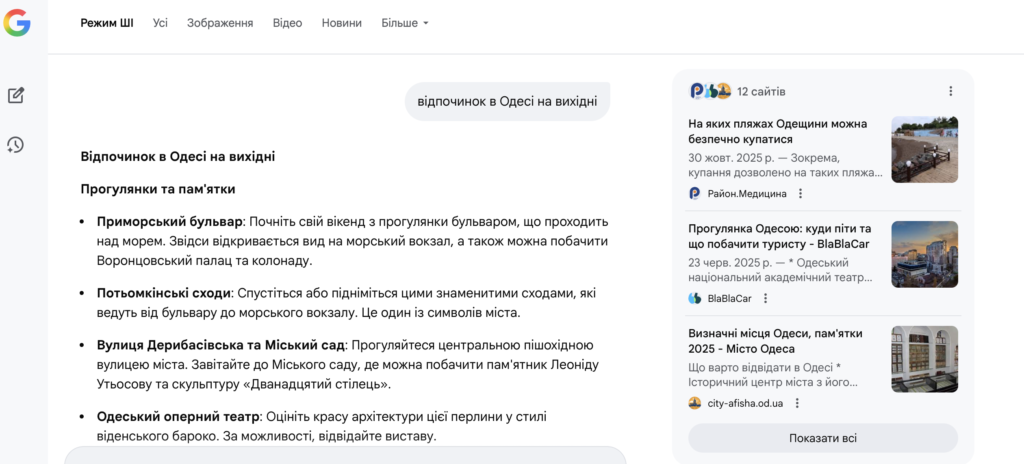Screen dimensions: 1024x464
Task: Click the heading 'Відпочинок в Одесі на вихідні'
Action: click(178, 157)
